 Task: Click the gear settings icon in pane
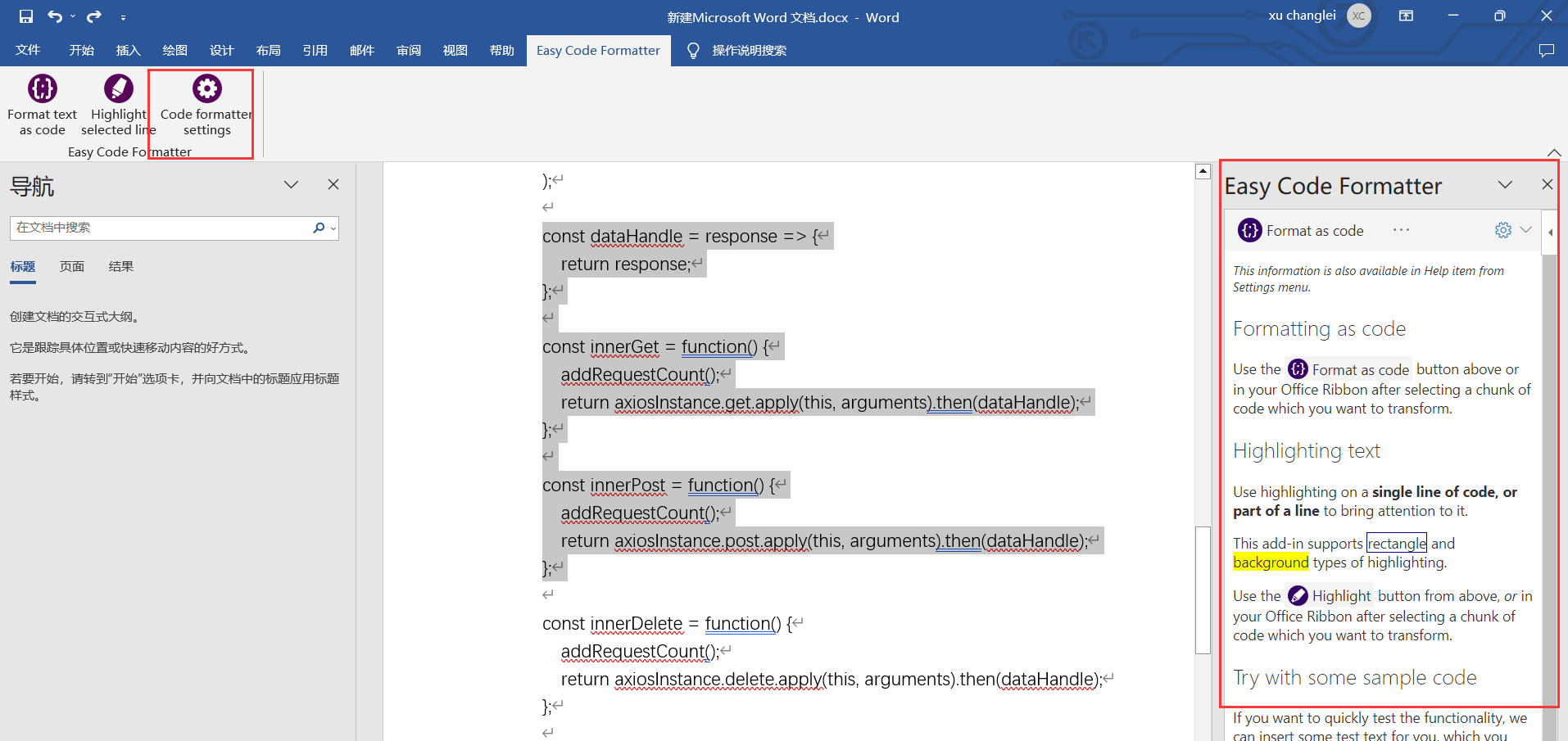(x=1503, y=230)
